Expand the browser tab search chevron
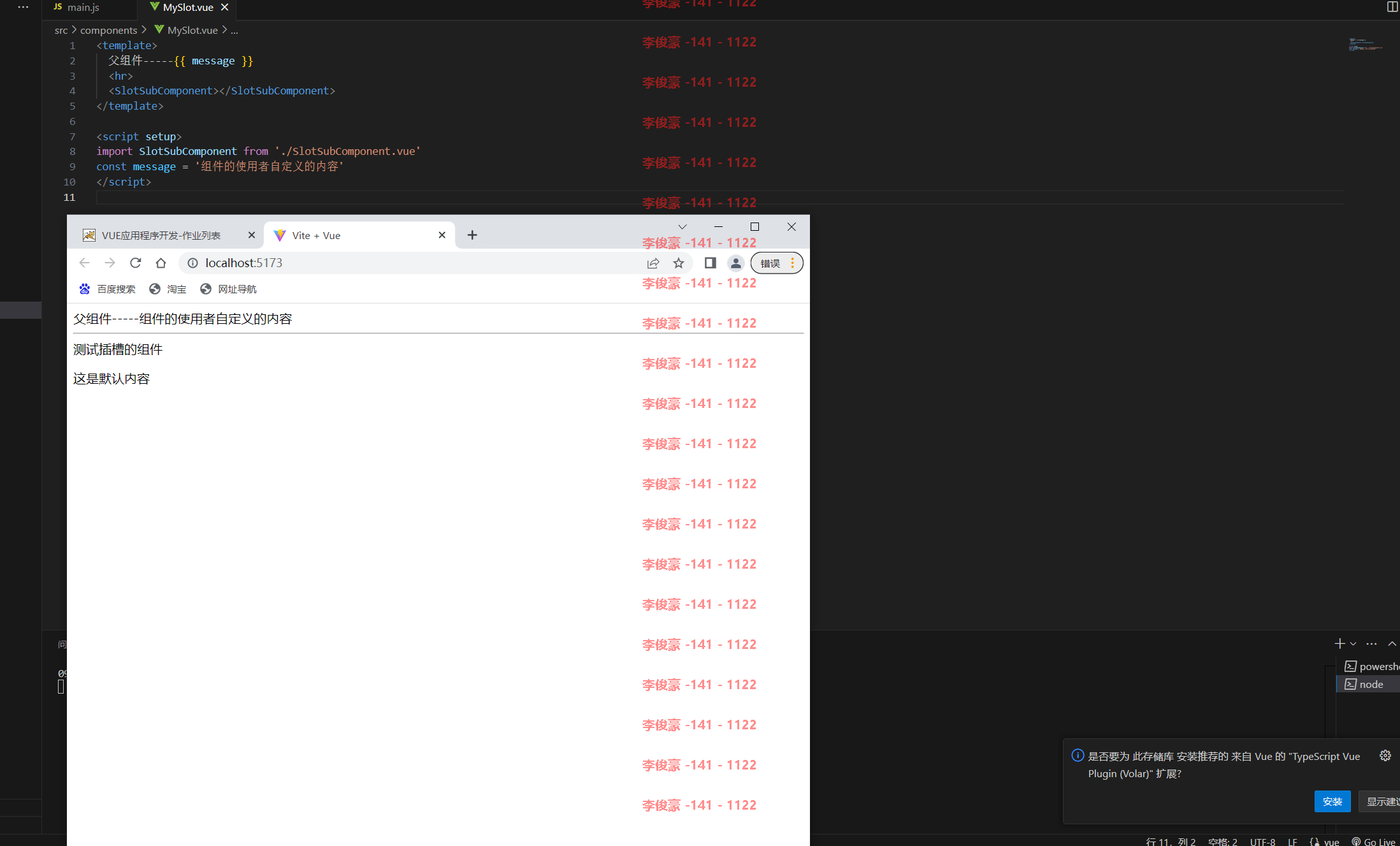The image size is (1400, 846). coord(682,227)
